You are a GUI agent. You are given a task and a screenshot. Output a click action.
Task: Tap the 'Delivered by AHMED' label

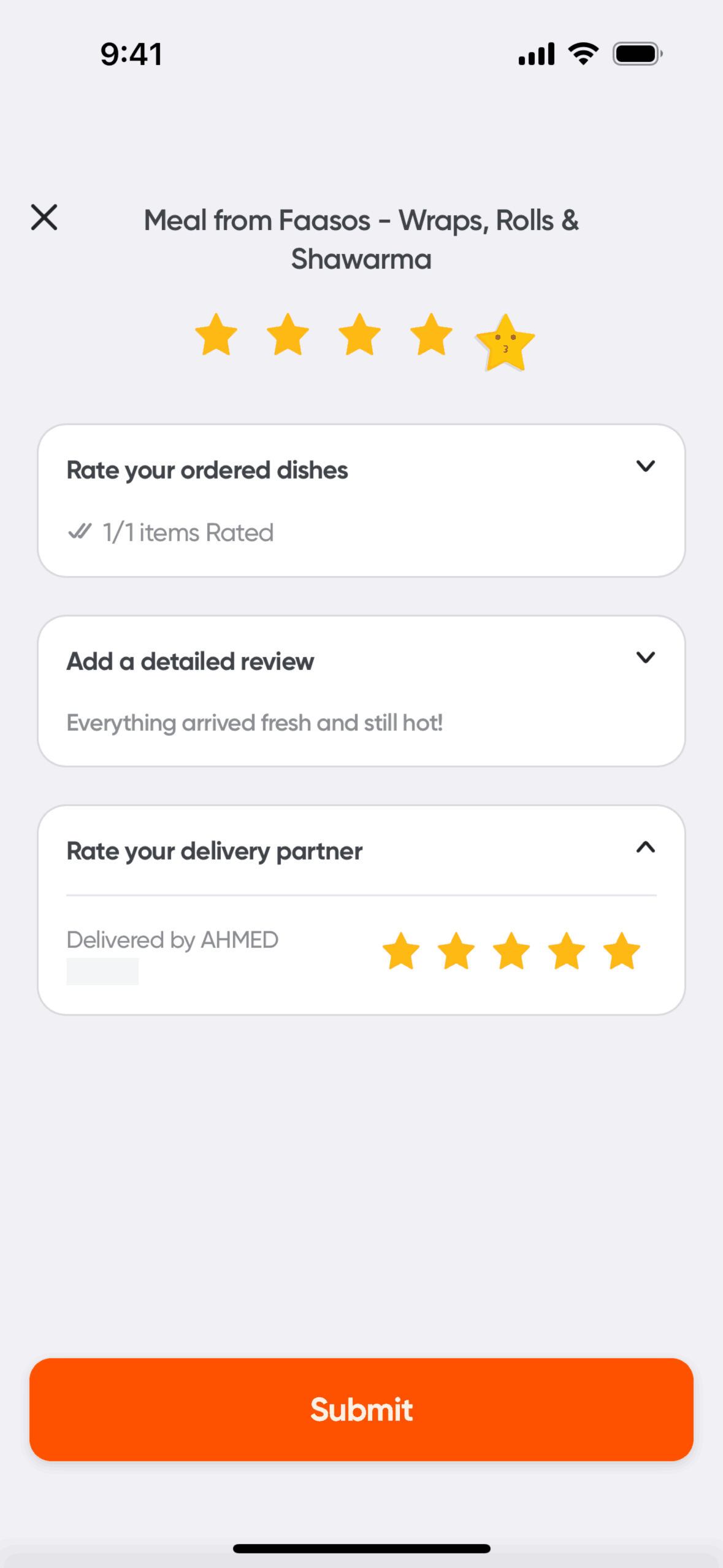pyautogui.click(x=172, y=940)
